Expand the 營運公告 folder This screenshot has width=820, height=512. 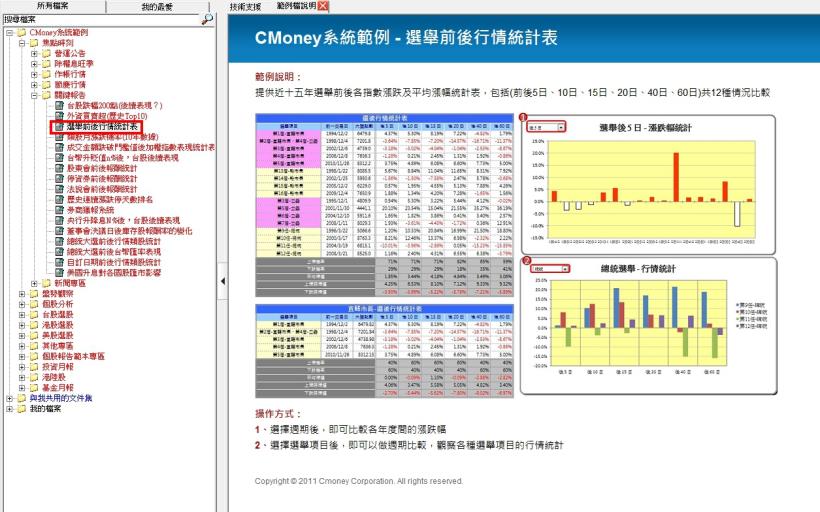[35, 53]
